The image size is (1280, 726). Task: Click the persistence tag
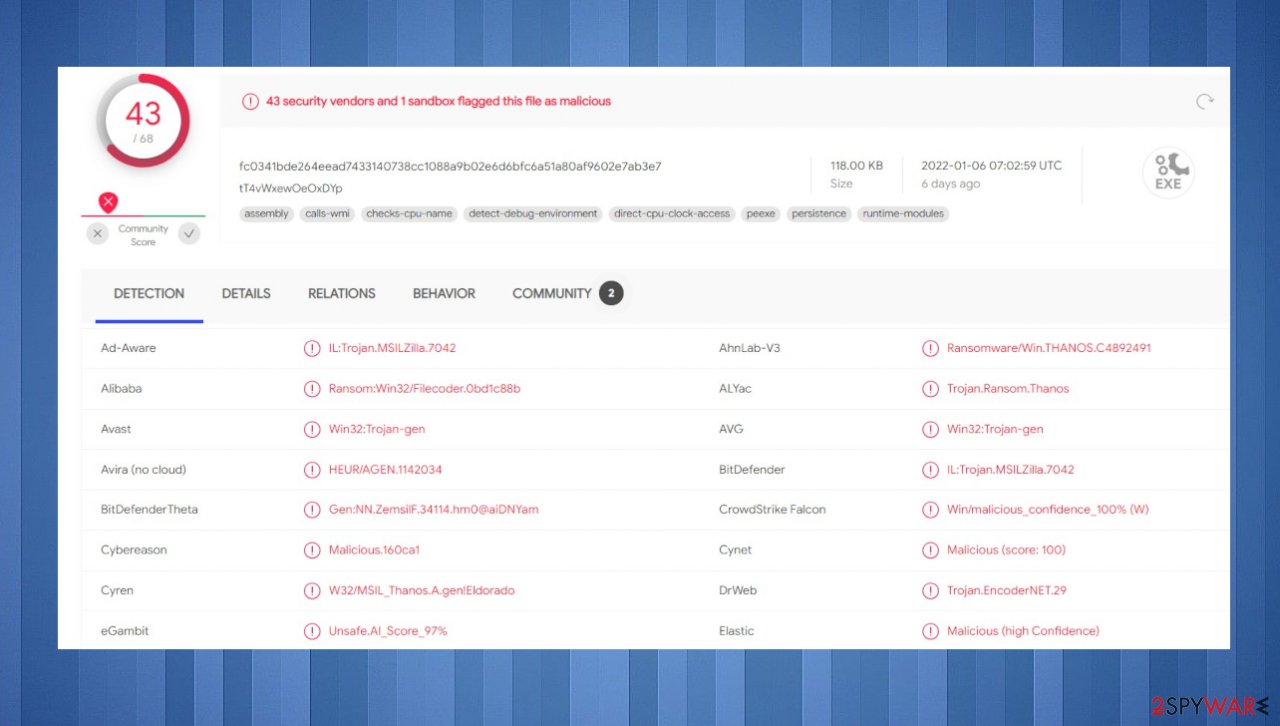[x=819, y=214]
